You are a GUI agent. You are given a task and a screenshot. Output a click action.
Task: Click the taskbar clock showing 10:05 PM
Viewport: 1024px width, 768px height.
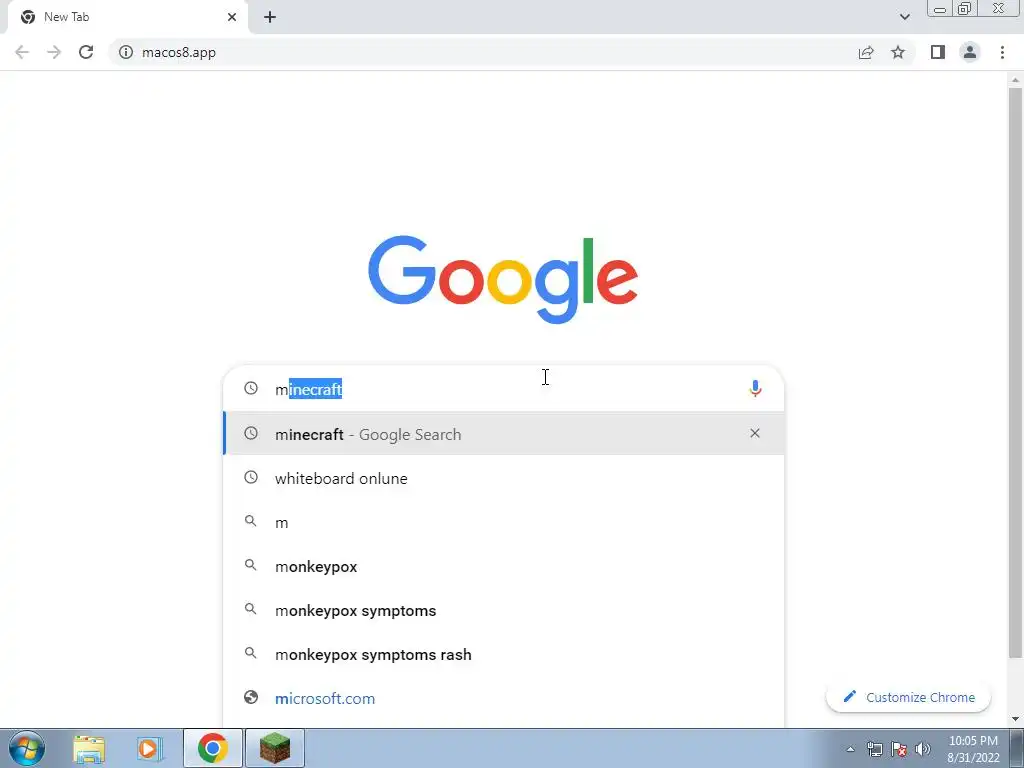pos(973,749)
